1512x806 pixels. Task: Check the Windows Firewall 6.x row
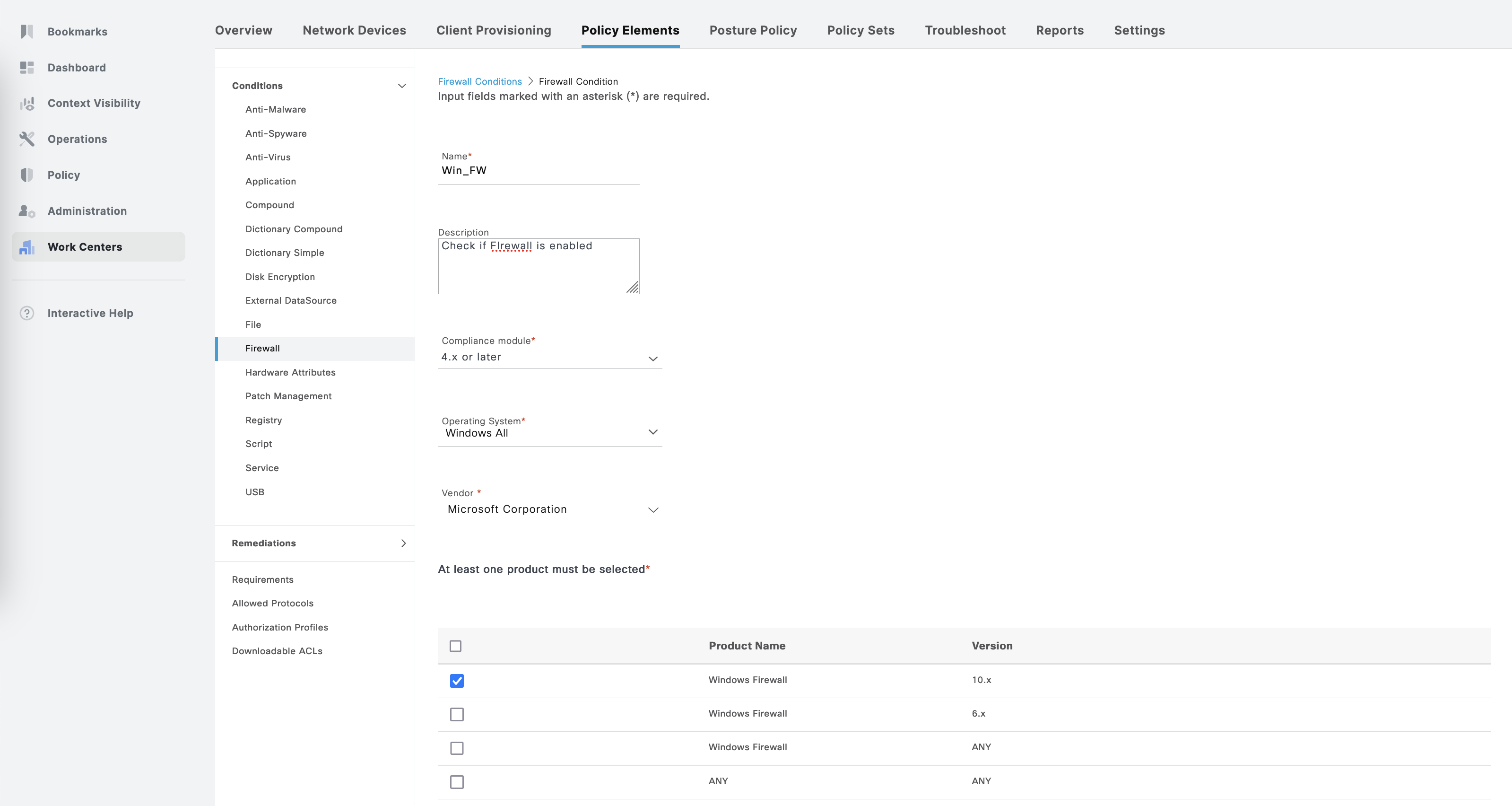click(x=457, y=714)
